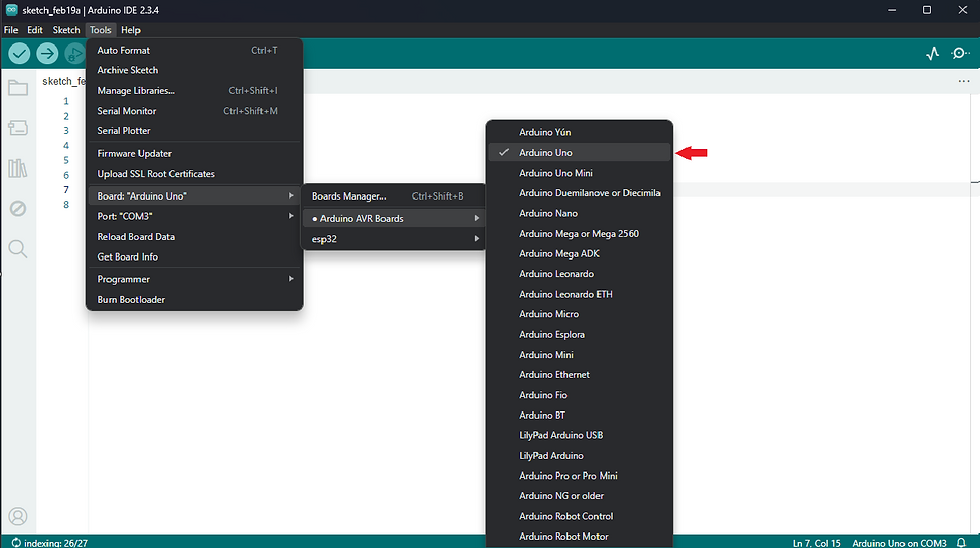This screenshot has height=548, width=980.
Task: Expand the Port "COM3" submenu
Action: tap(194, 216)
